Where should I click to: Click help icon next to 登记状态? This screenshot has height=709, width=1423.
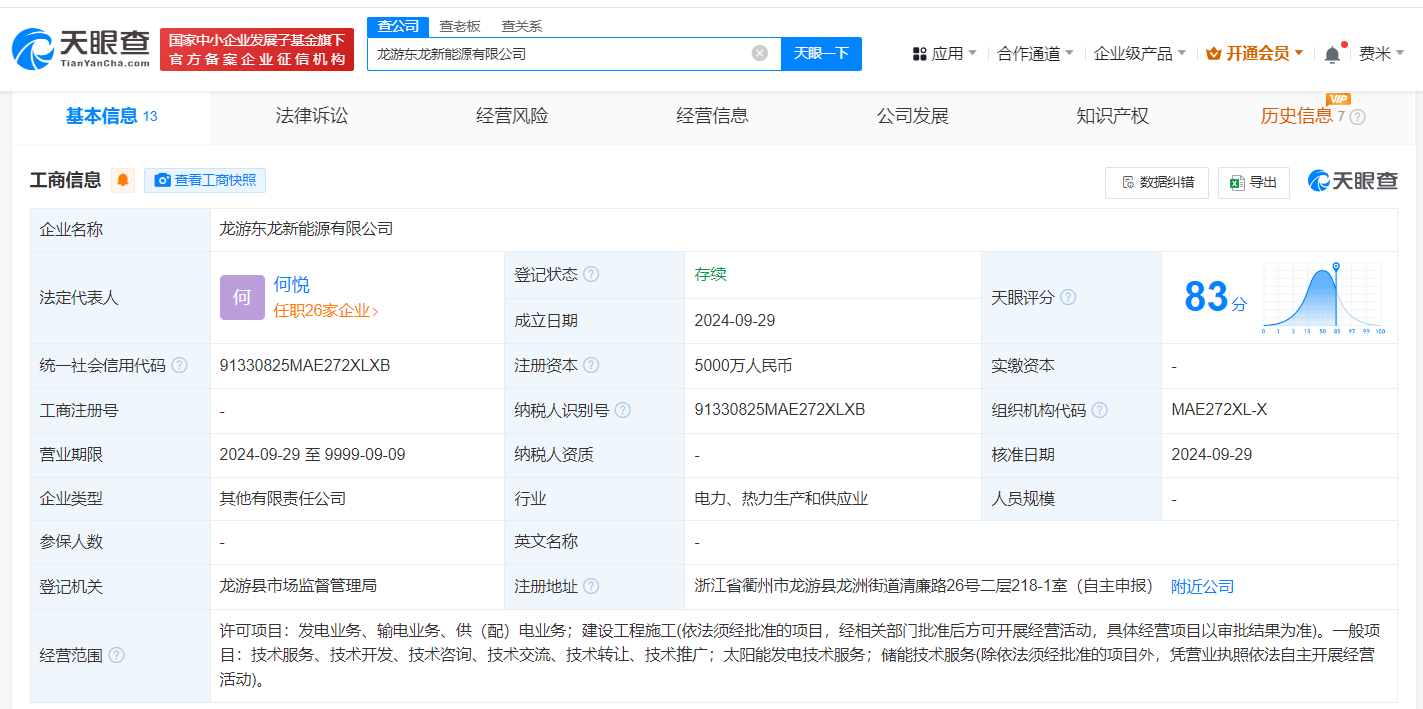[591, 274]
